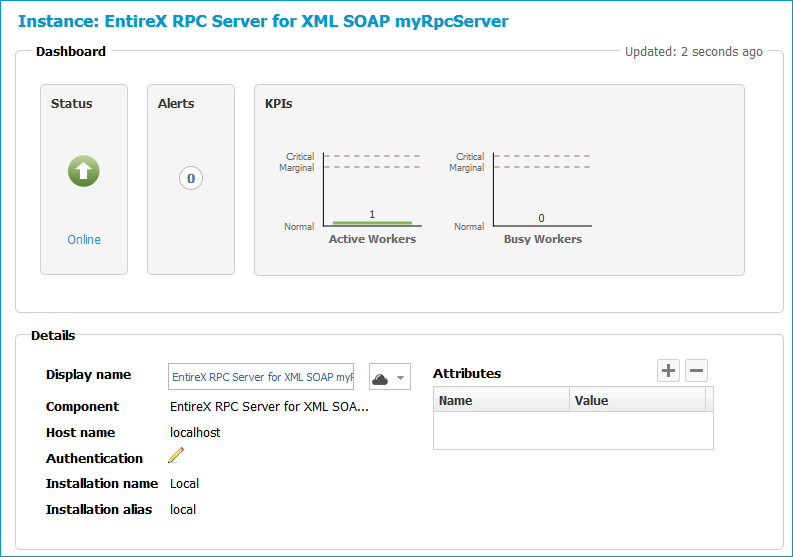Click the green Online status arrow icon

(83, 171)
